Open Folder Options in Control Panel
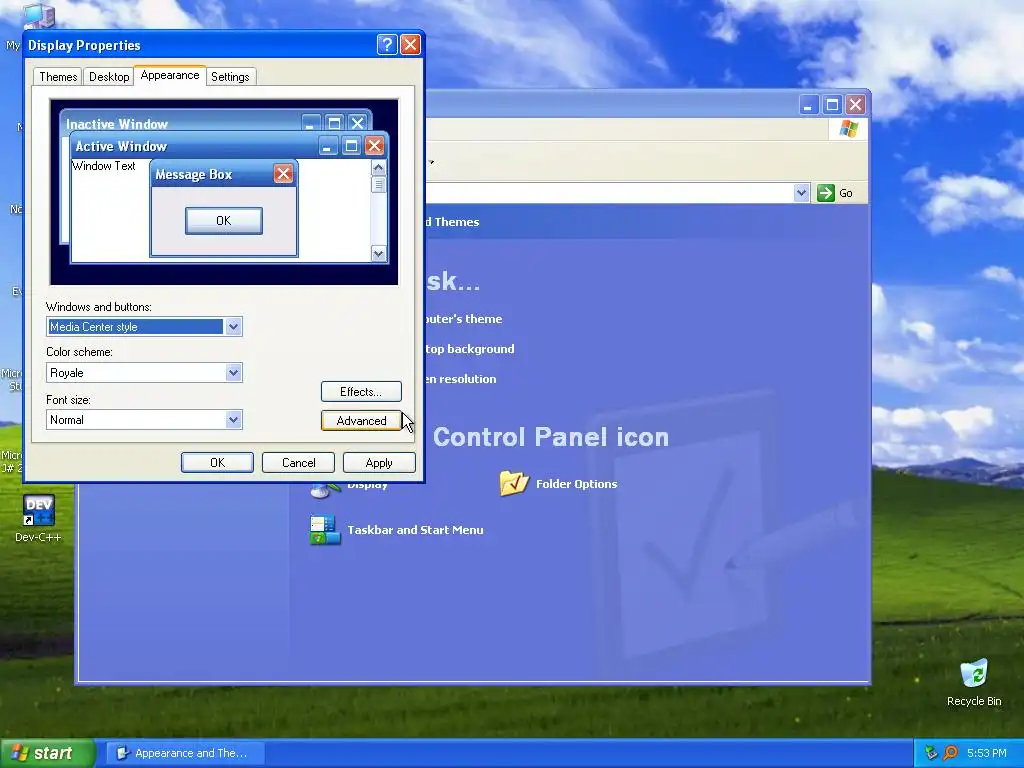Image resolution: width=1024 pixels, height=768 pixels. tap(515, 484)
